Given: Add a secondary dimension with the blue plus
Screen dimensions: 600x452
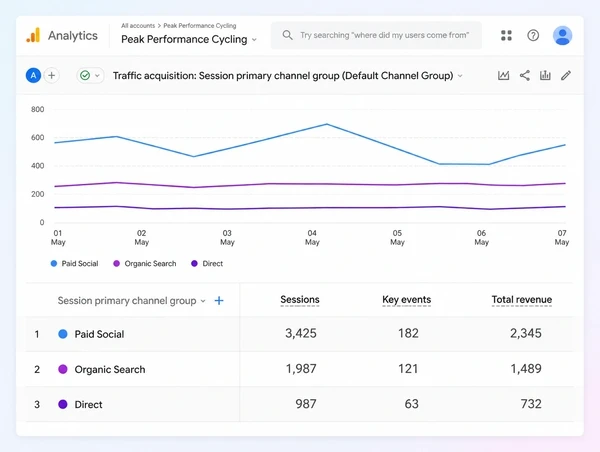Looking at the screenshot, I should pos(219,301).
